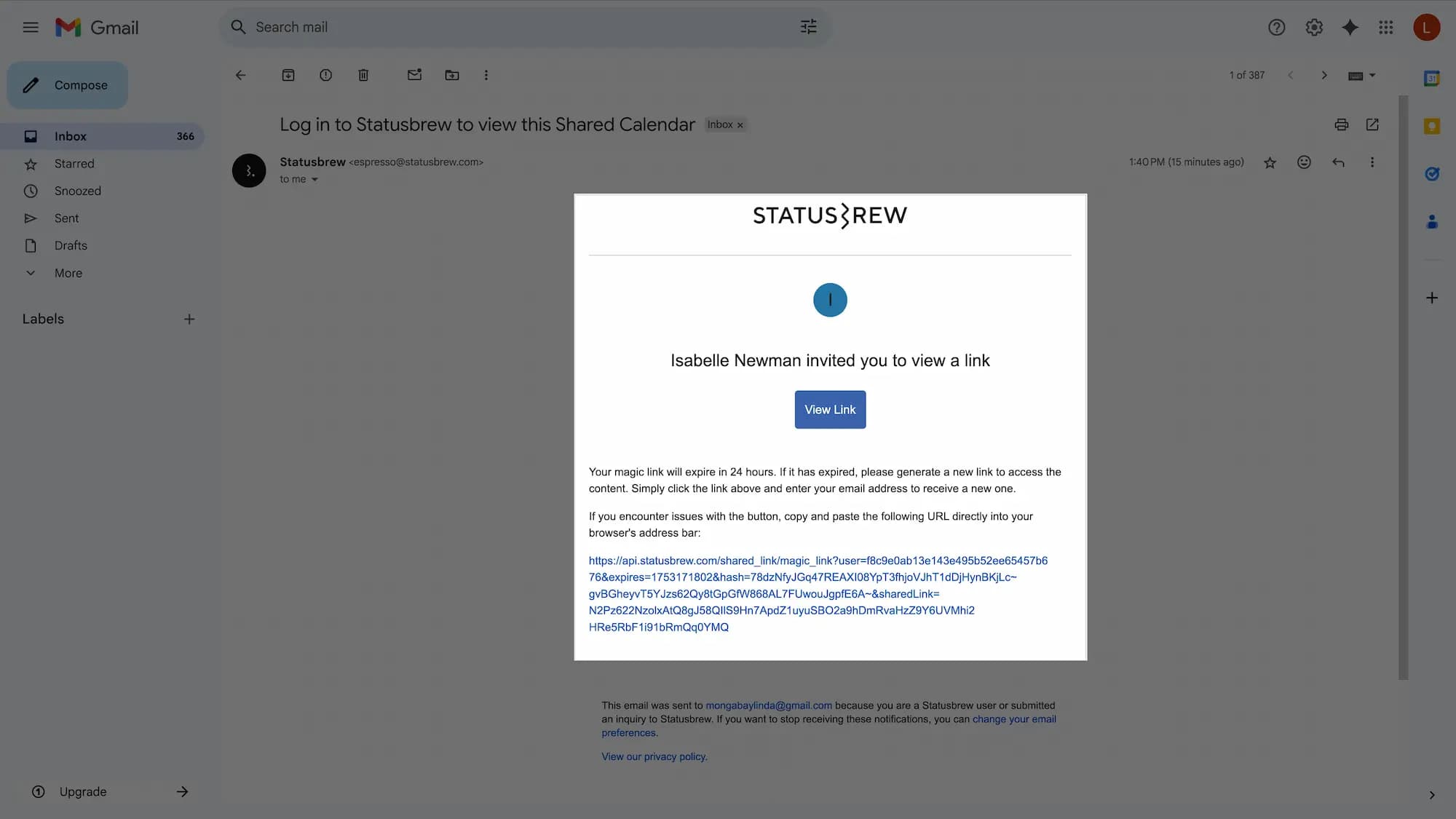
Task: Click the View Link button
Action: pyautogui.click(x=830, y=410)
